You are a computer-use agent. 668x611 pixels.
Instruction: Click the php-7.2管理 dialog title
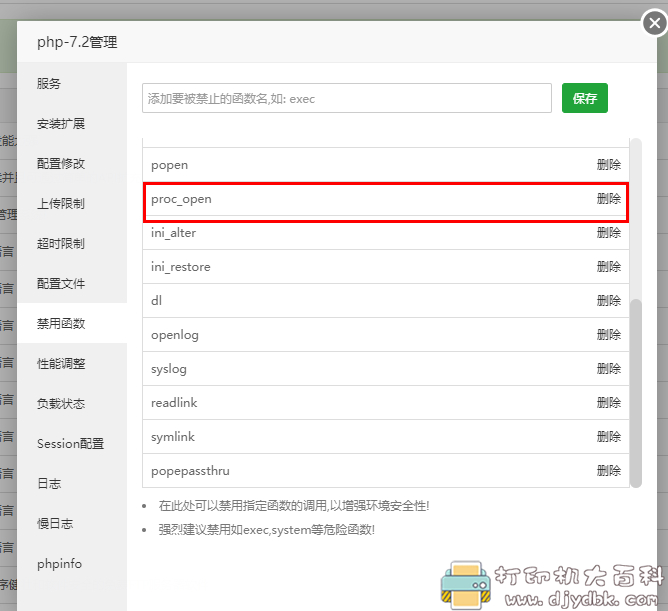click(x=77, y=42)
